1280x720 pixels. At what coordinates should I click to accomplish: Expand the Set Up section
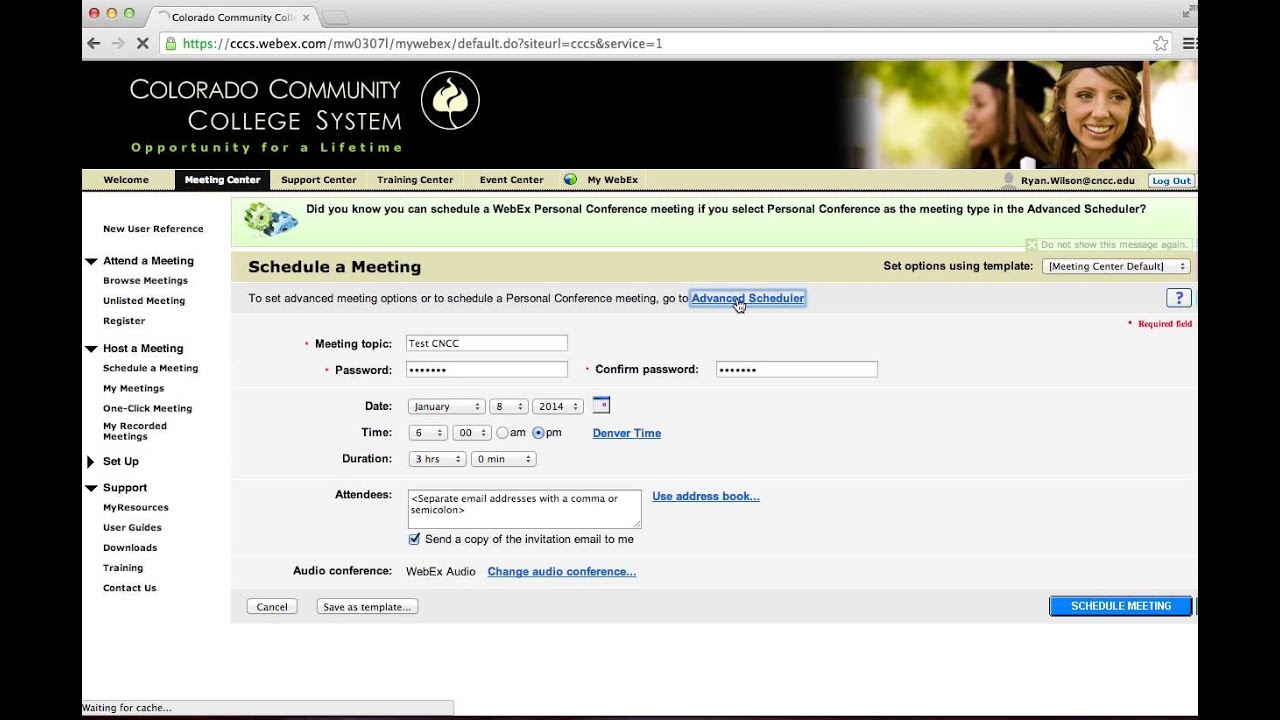91,462
